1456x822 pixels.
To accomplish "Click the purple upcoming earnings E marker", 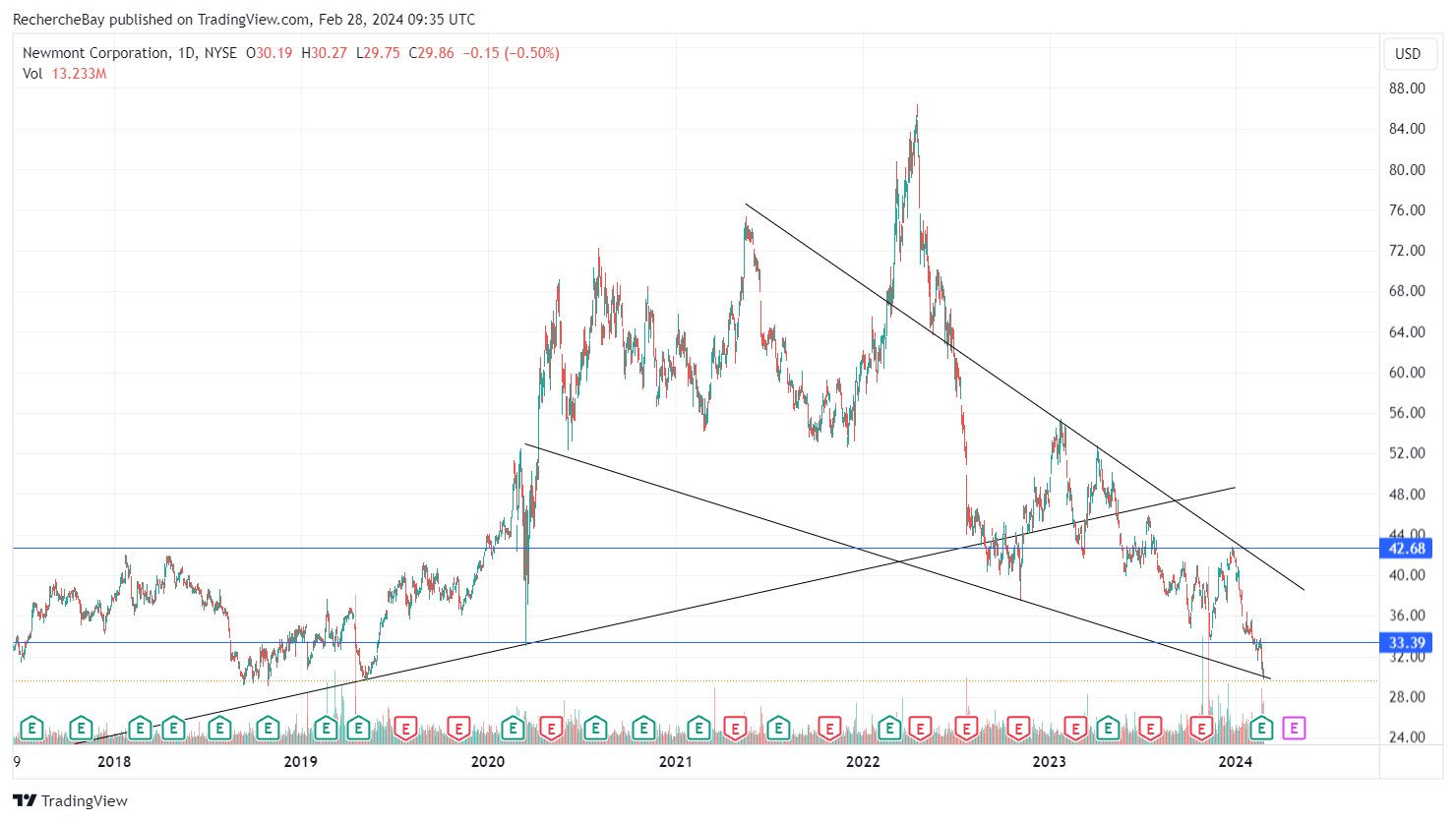I will (1295, 729).
